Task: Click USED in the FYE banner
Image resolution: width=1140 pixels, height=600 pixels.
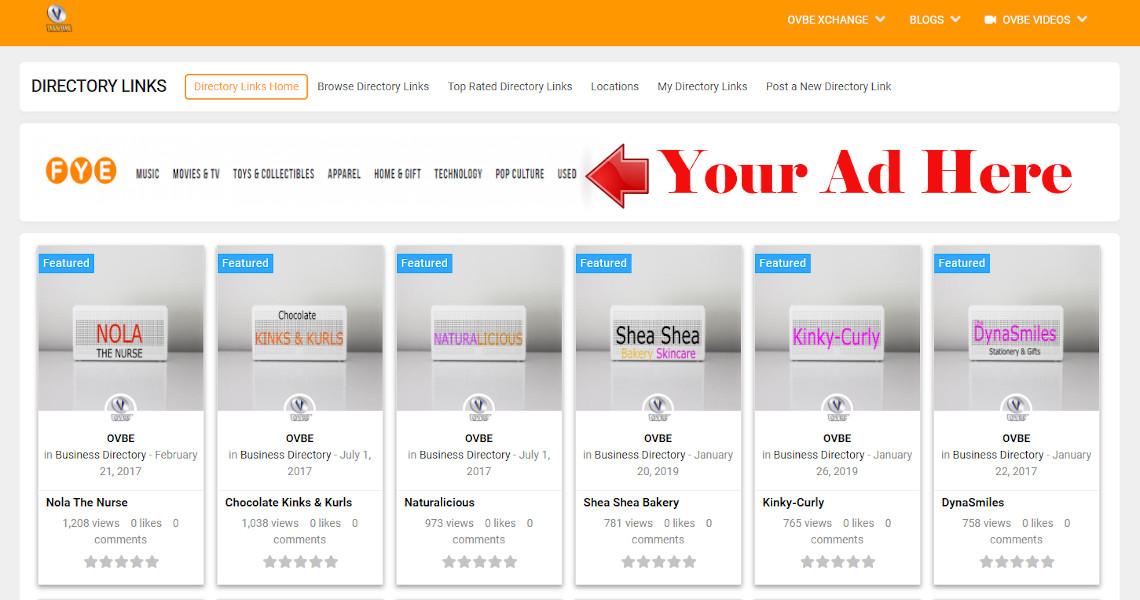Action: [567, 174]
